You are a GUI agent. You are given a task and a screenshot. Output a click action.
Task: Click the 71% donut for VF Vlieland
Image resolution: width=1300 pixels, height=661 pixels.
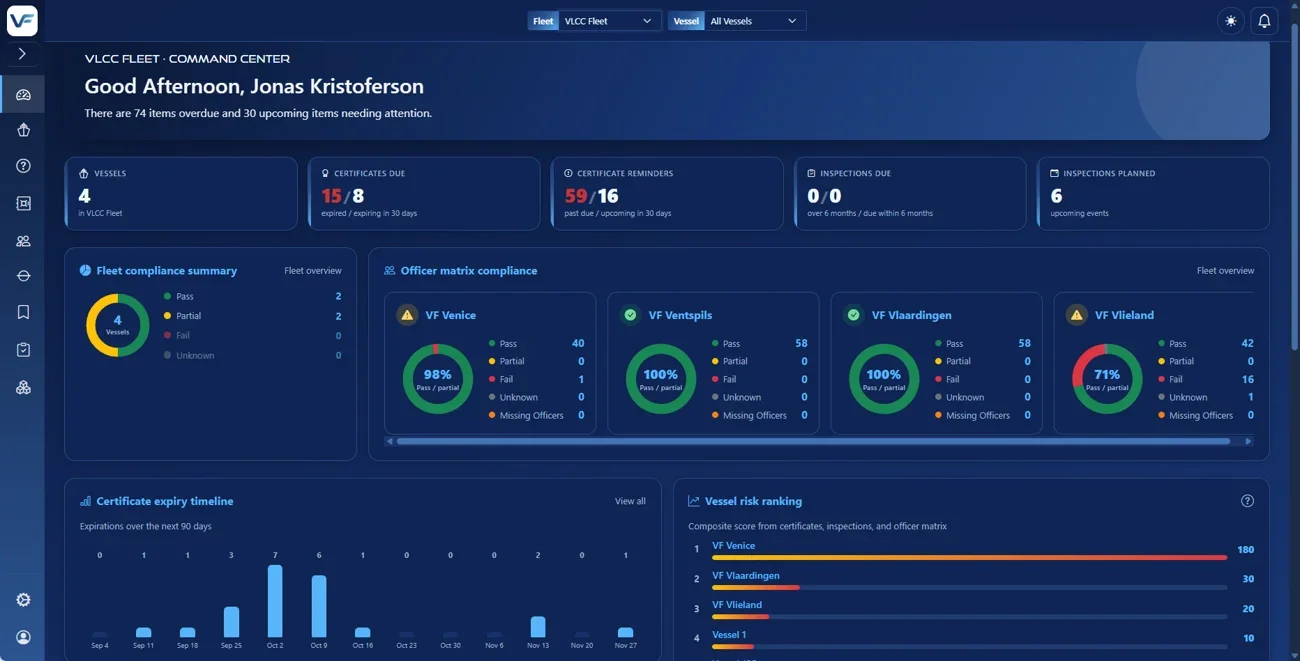tap(1107, 379)
